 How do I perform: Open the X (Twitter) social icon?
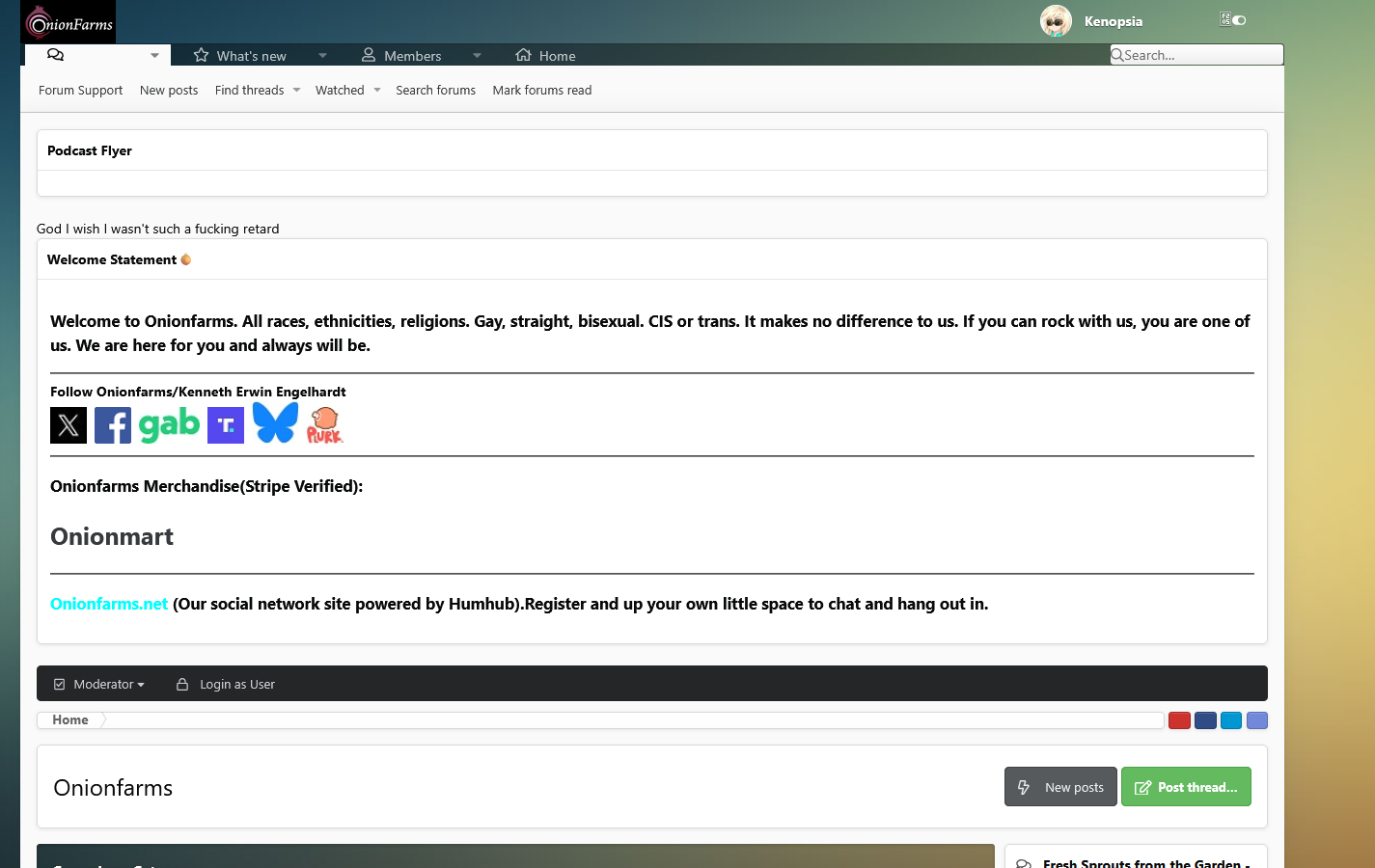[69, 425]
